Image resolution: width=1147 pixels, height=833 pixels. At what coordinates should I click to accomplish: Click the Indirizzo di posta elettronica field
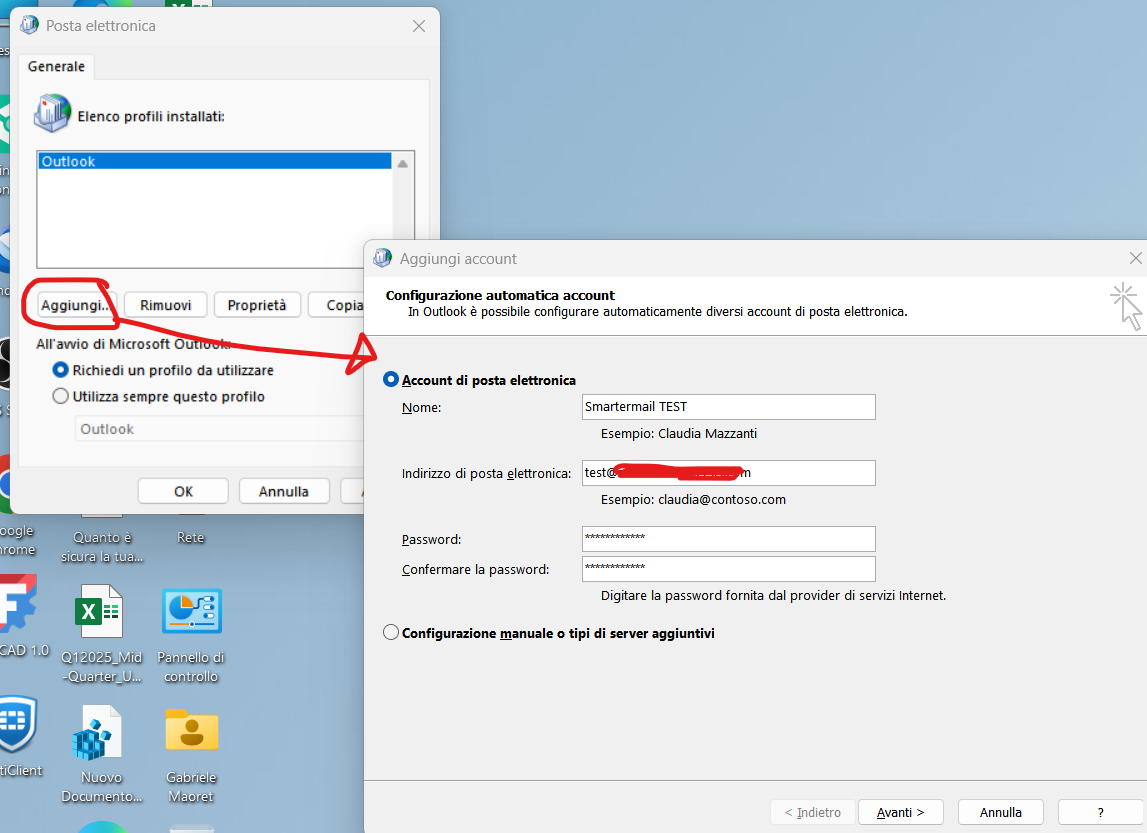click(729, 472)
